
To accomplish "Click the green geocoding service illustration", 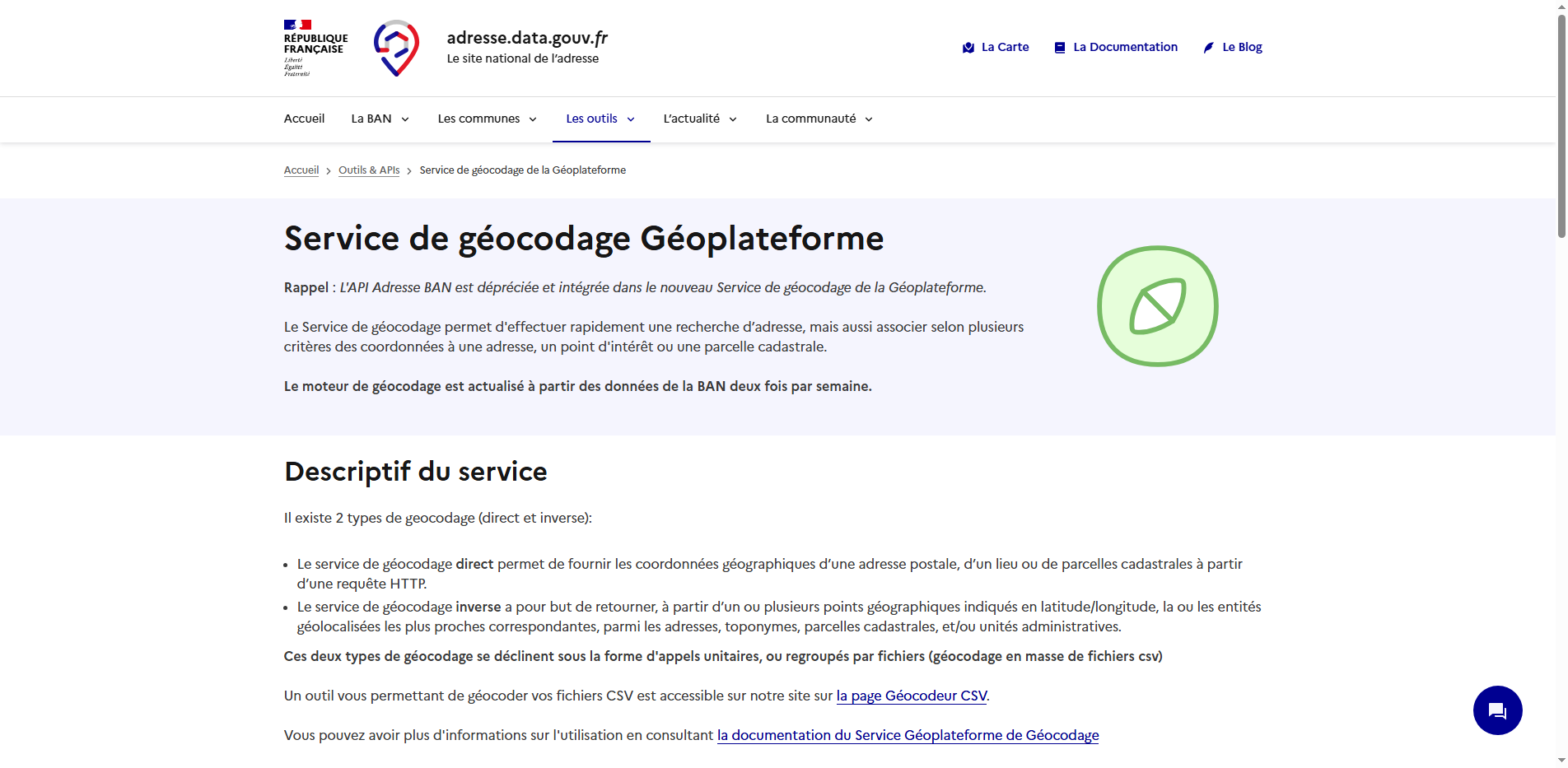I will [x=1157, y=305].
